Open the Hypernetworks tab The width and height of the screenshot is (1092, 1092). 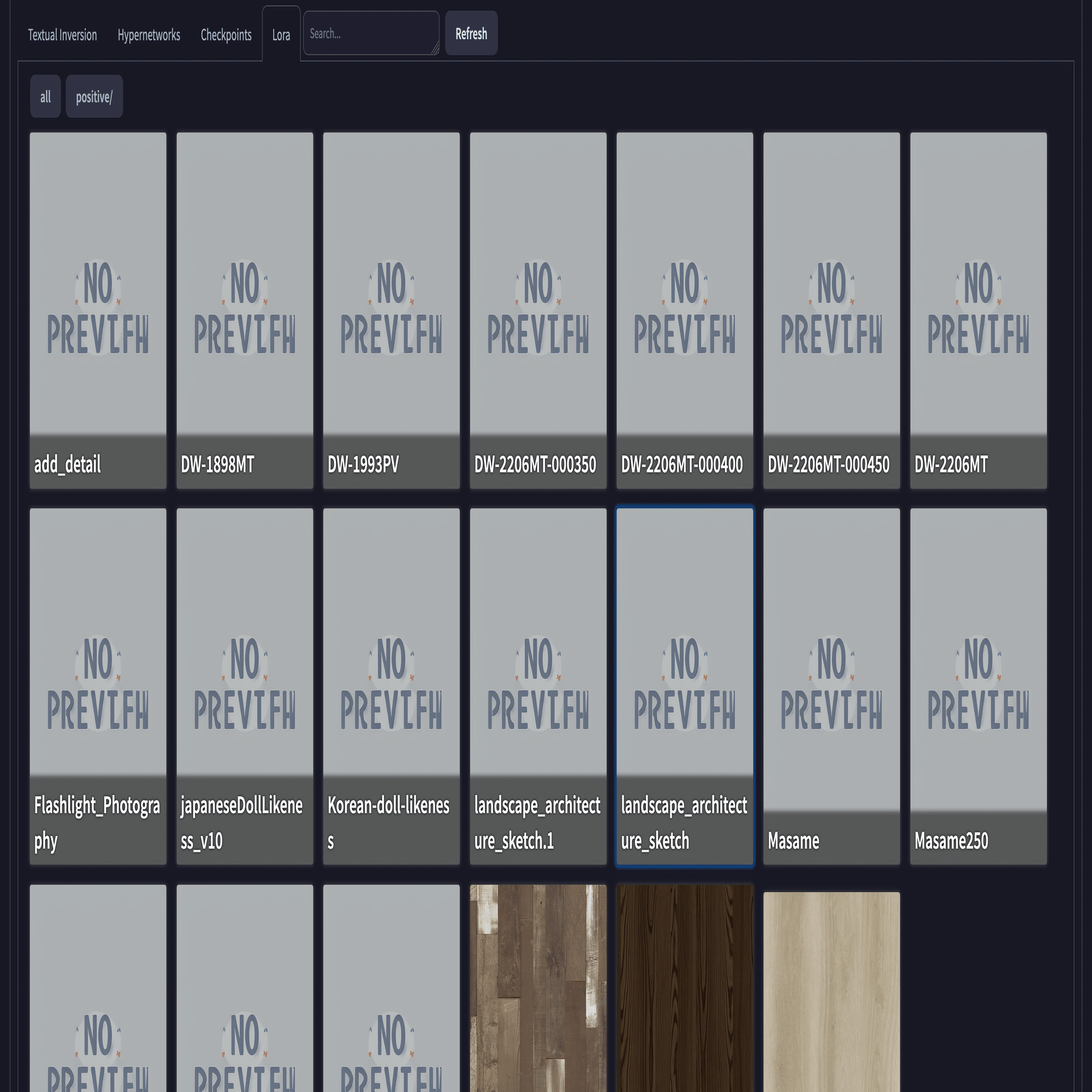149,35
